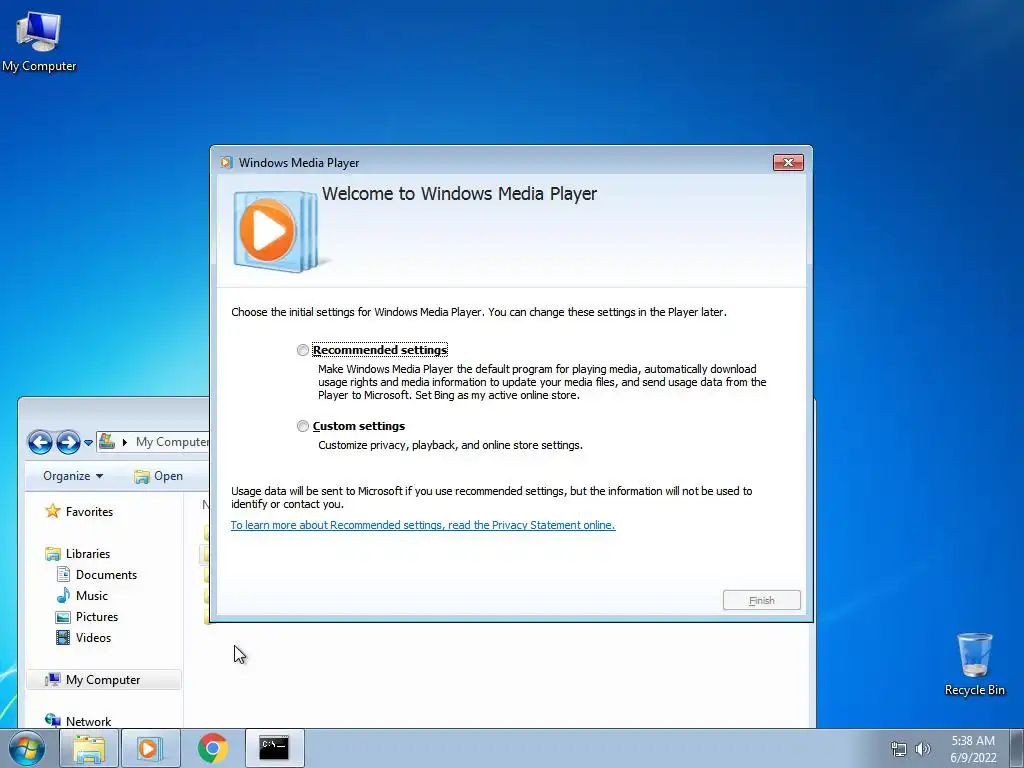Open the Command Prompt taskbar button
Viewport: 1024px width, 768px height.
274,748
